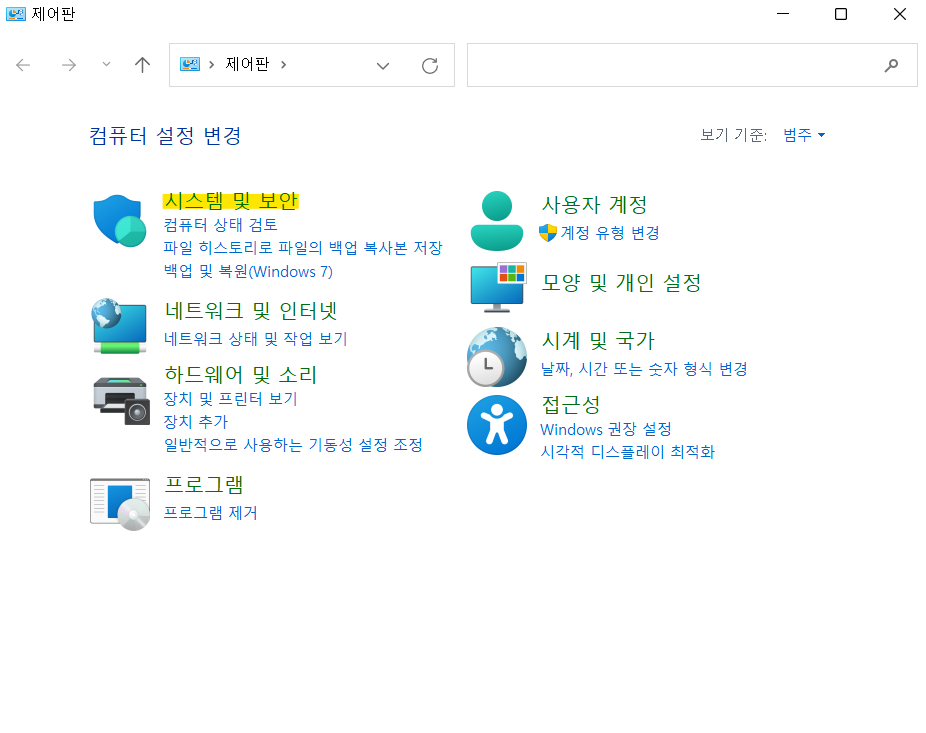Open the 시스템 및 보안 shield icon

click(x=120, y=220)
